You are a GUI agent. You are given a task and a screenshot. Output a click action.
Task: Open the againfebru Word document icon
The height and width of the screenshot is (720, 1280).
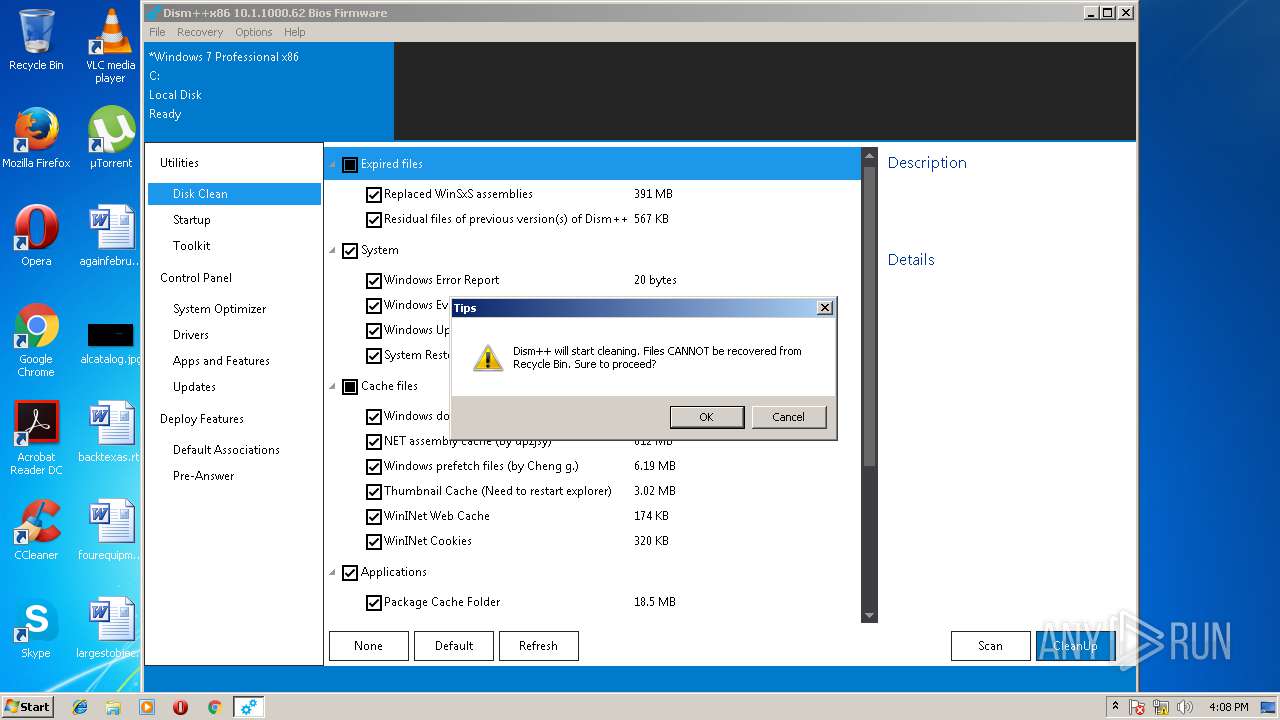110,236
